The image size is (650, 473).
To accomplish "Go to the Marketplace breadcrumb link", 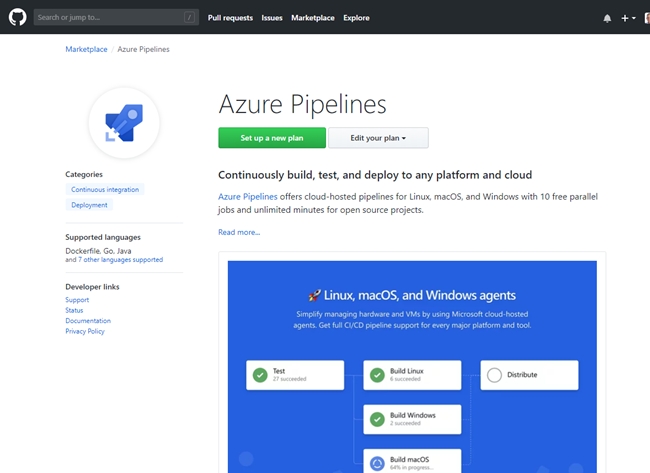I will point(86,49).
